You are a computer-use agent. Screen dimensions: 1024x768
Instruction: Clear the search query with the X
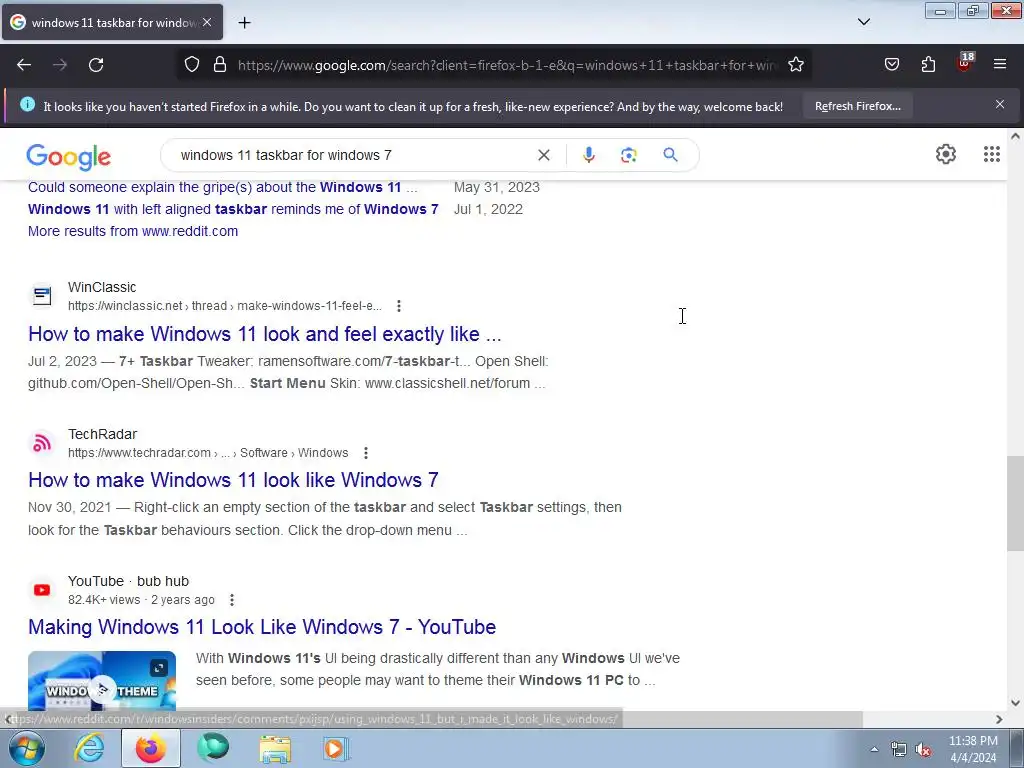pyautogui.click(x=543, y=155)
